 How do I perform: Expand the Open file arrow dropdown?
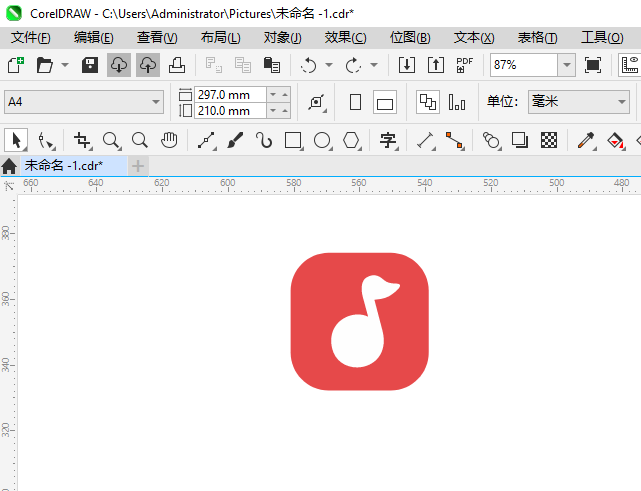click(x=65, y=65)
